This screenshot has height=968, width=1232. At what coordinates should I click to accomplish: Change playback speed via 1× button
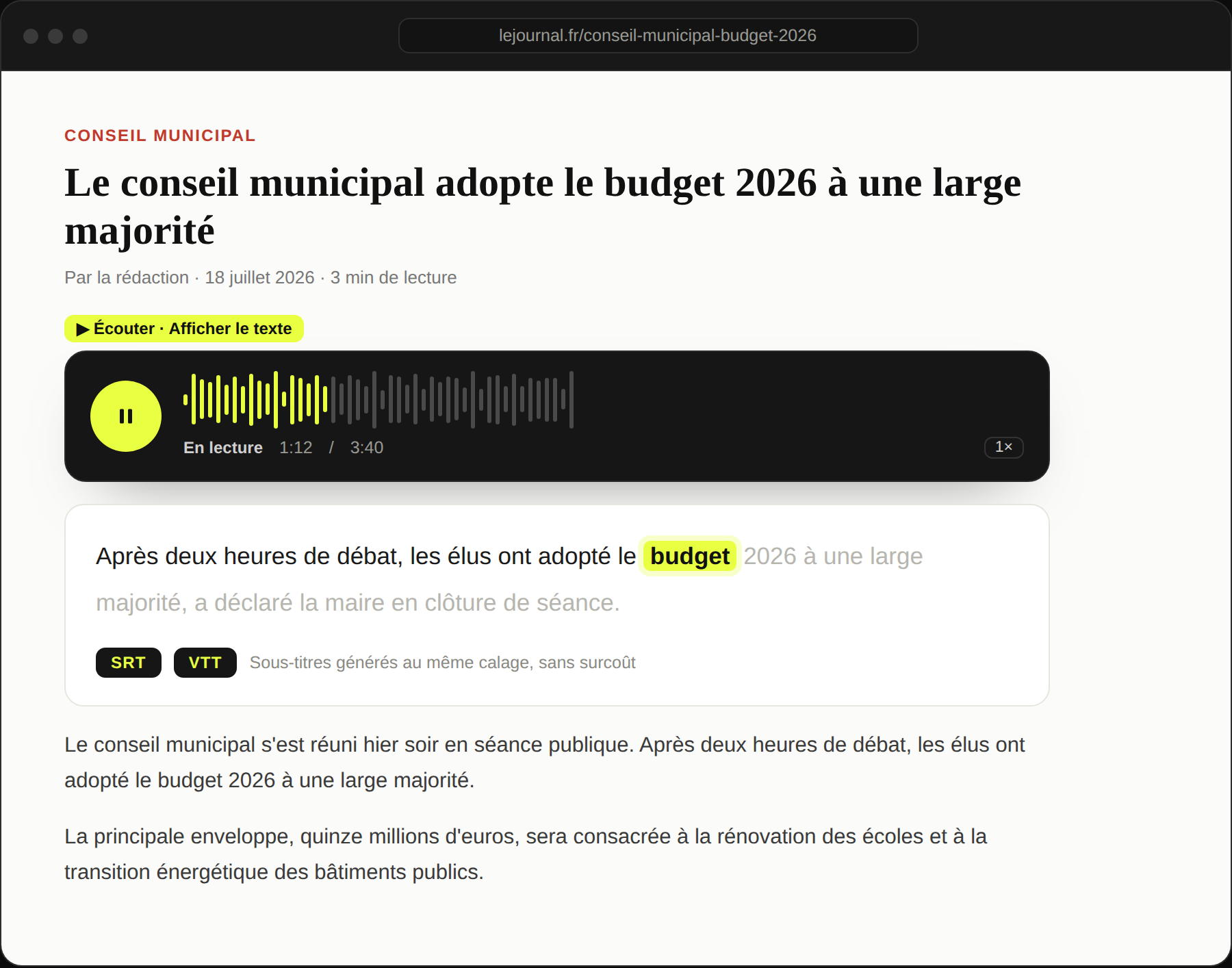1003,447
